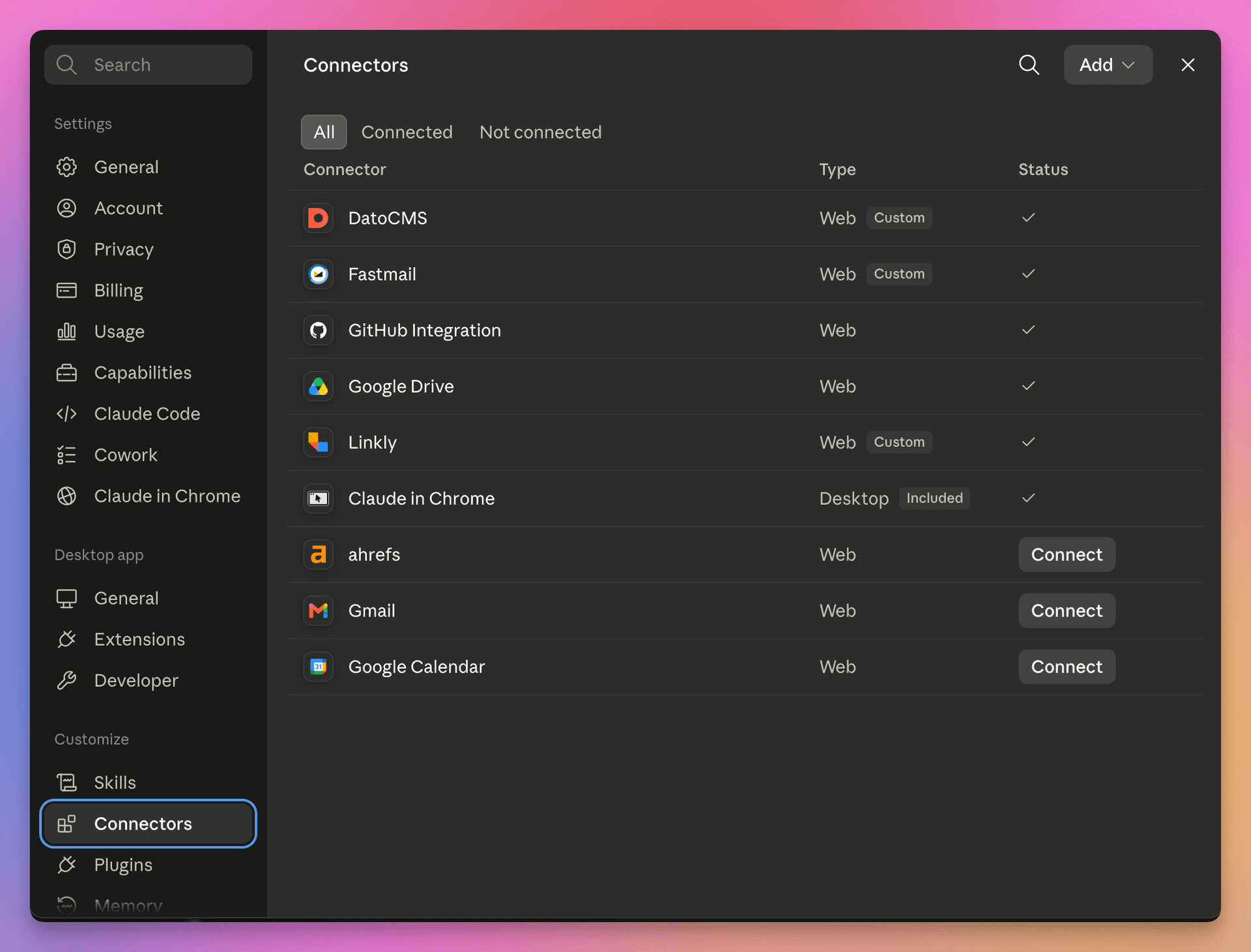
Task: Open the DatoCMS connector icon
Action: pyautogui.click(x=318, y=218)
